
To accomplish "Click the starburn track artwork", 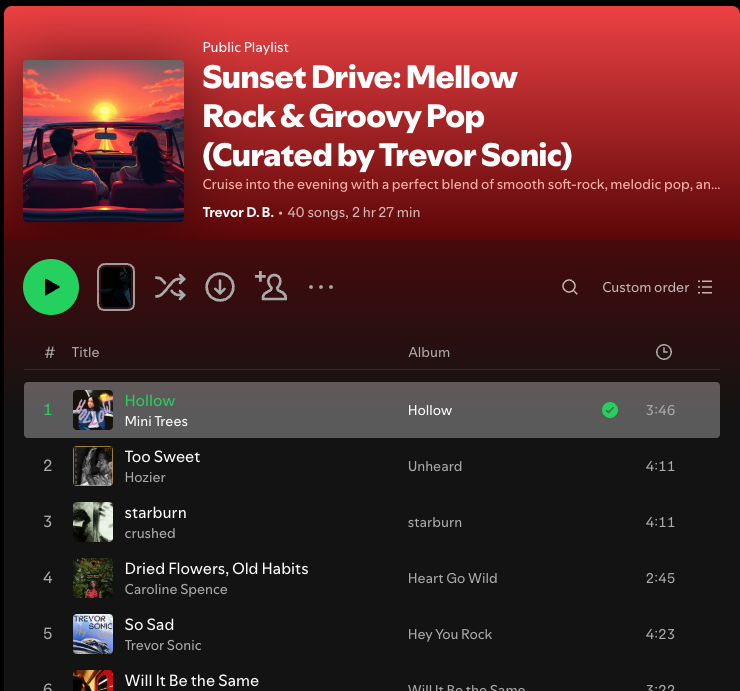I will click(x=93, y=522).
